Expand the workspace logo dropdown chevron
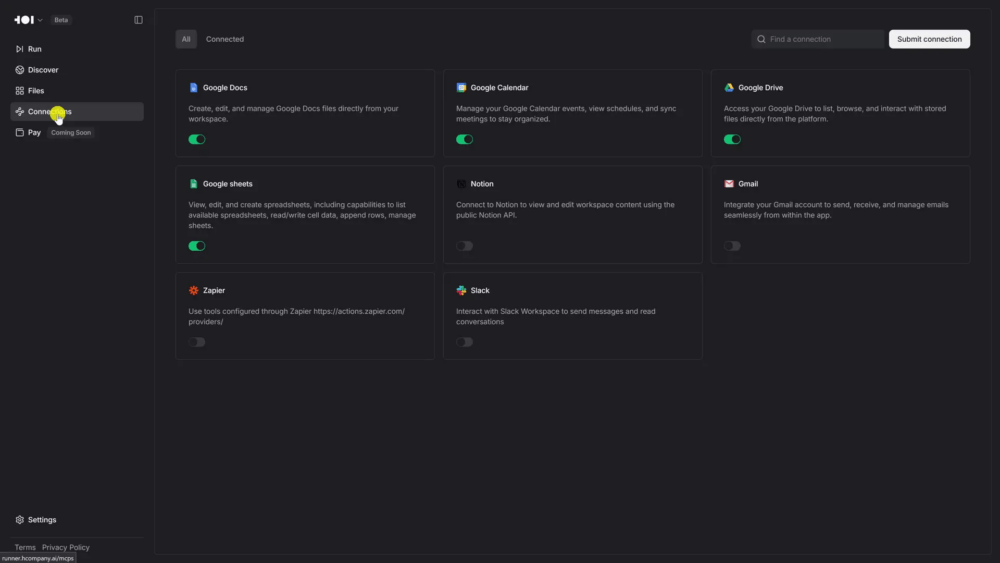The image size is (1000, 563). [x=41, y=20]
